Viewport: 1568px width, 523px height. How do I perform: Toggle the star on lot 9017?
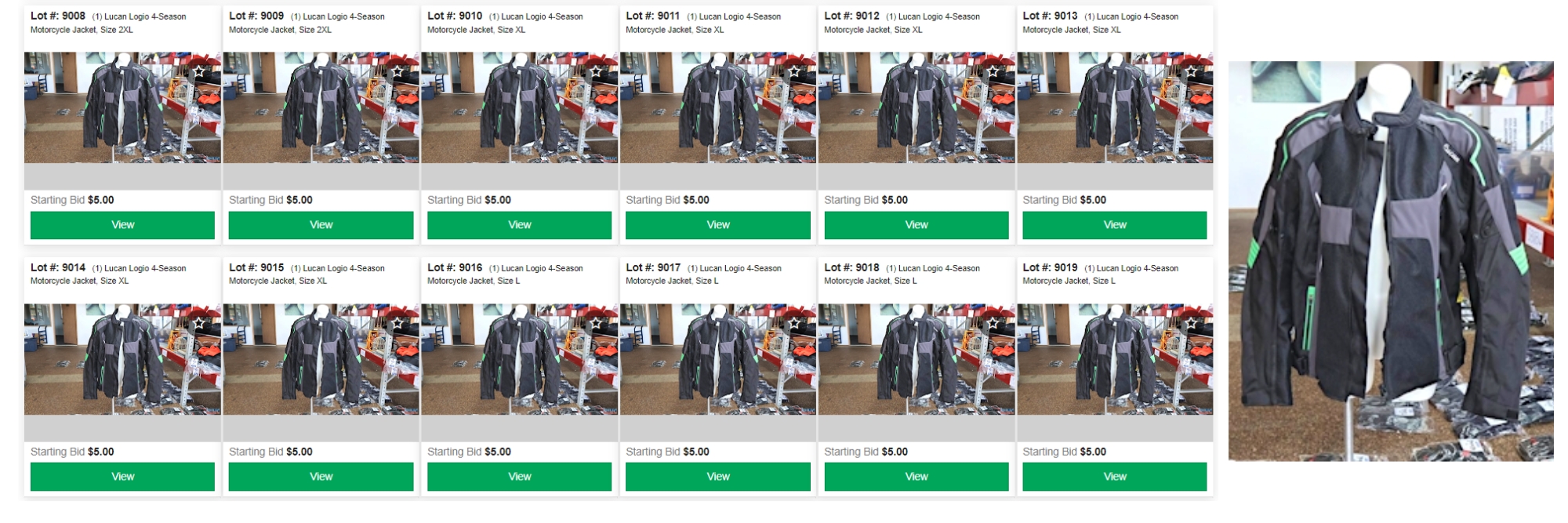[794, 323]
